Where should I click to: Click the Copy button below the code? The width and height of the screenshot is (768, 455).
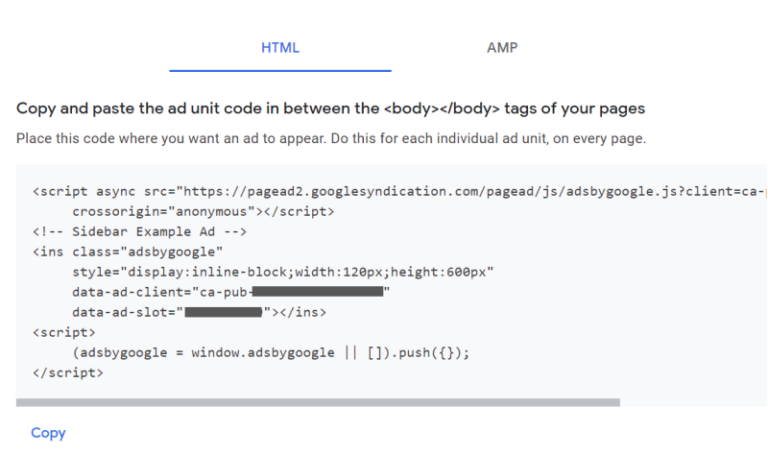click(x=48, y=433)
